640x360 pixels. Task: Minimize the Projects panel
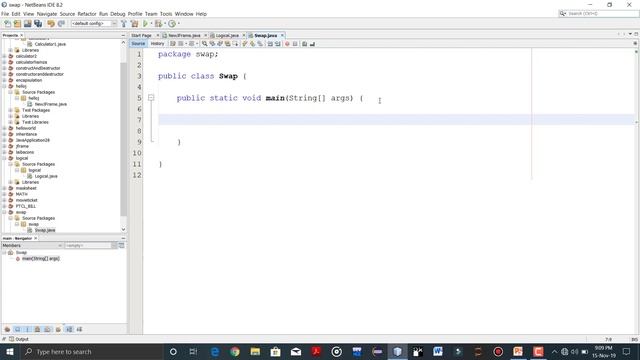(x=123, y=36)
